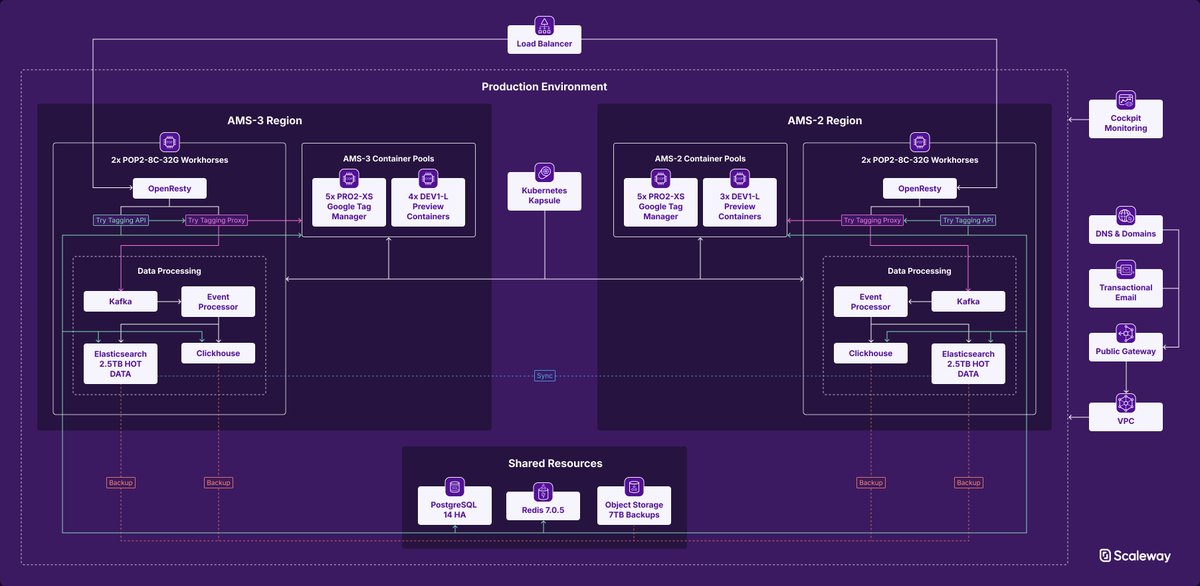
Task: Select the OpenResty node in AMS-2 Region
Action: click(919, 187)
